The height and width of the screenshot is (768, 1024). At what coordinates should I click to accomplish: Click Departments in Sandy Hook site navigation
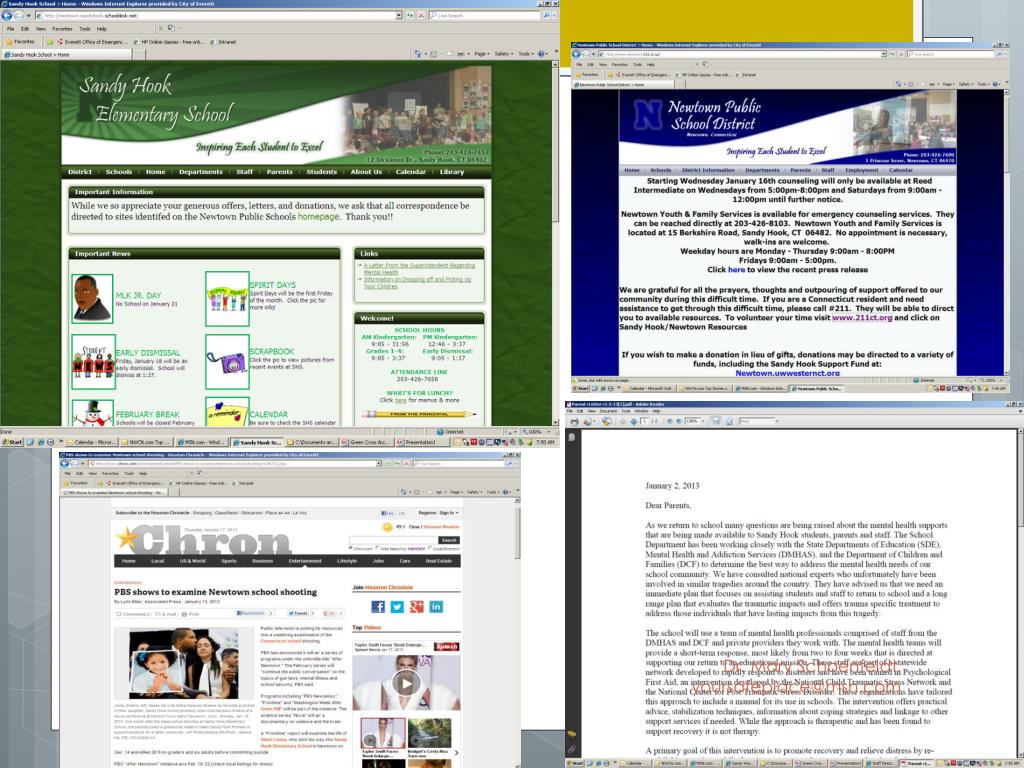(x=200, y=172)
